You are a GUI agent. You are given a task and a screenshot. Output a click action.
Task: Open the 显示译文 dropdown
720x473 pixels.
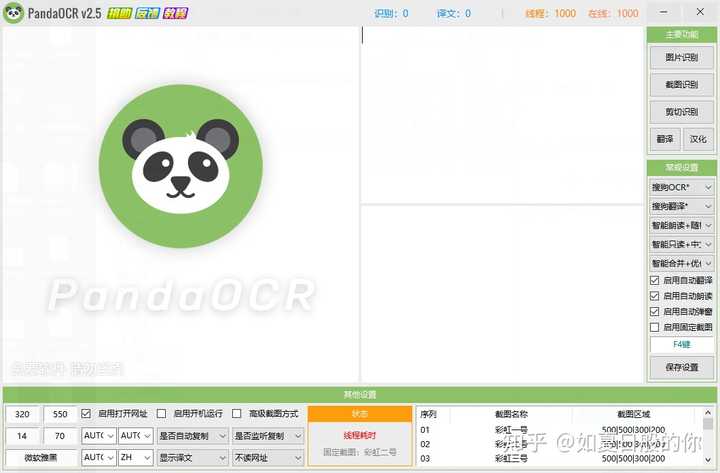(193, 458)
